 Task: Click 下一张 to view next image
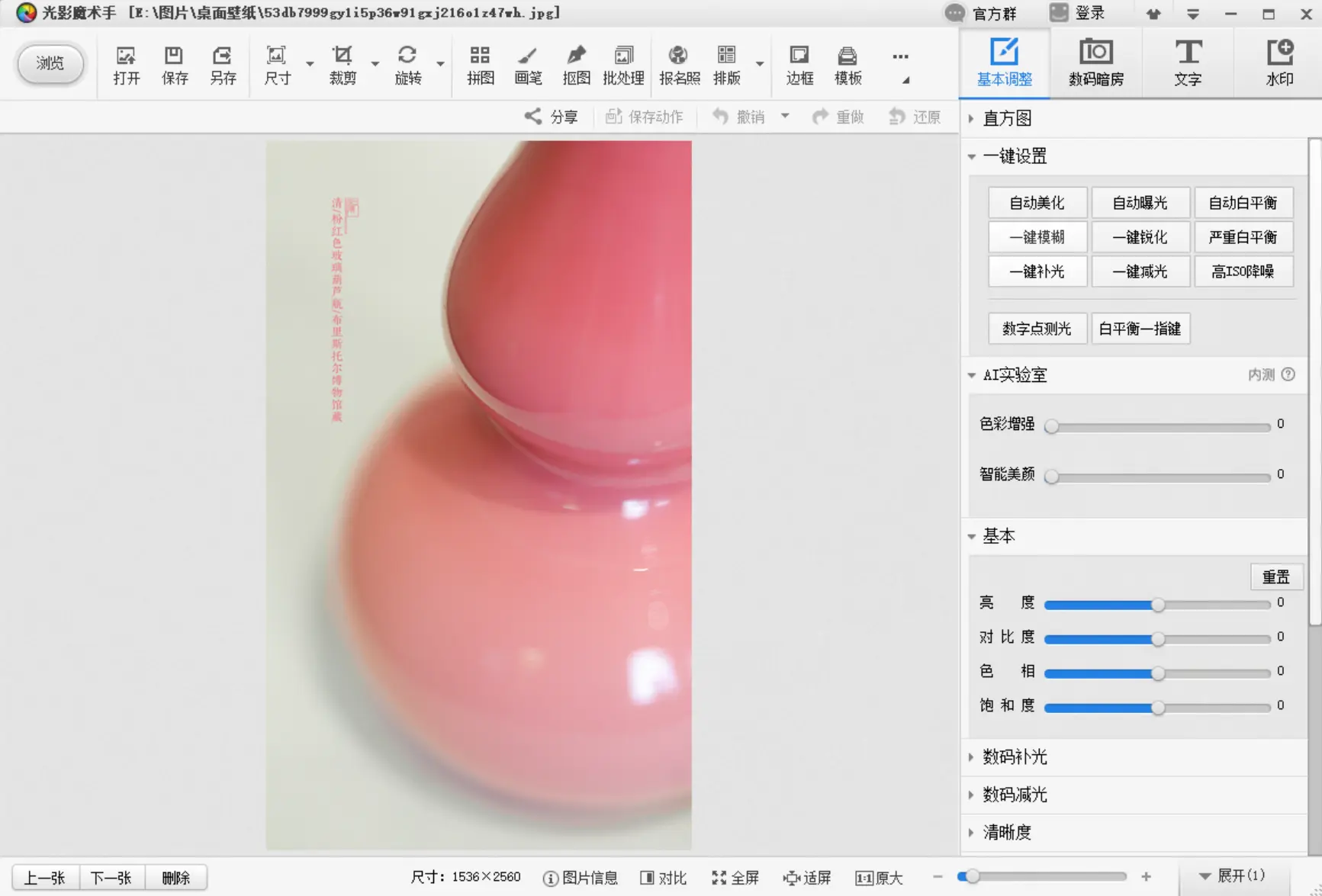click(x=111, y=877)
